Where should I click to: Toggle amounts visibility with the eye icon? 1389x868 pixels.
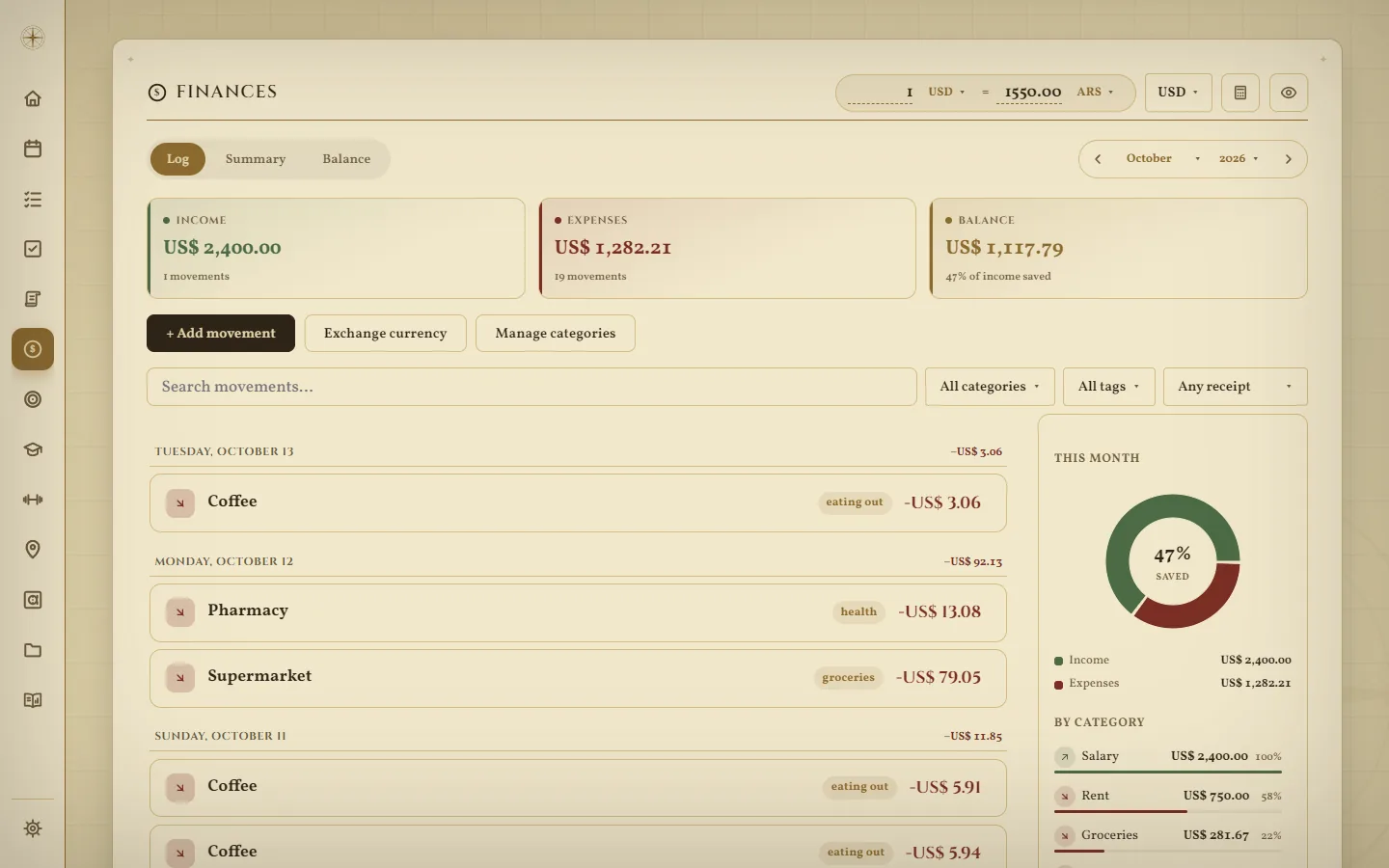coord(1289,93)
